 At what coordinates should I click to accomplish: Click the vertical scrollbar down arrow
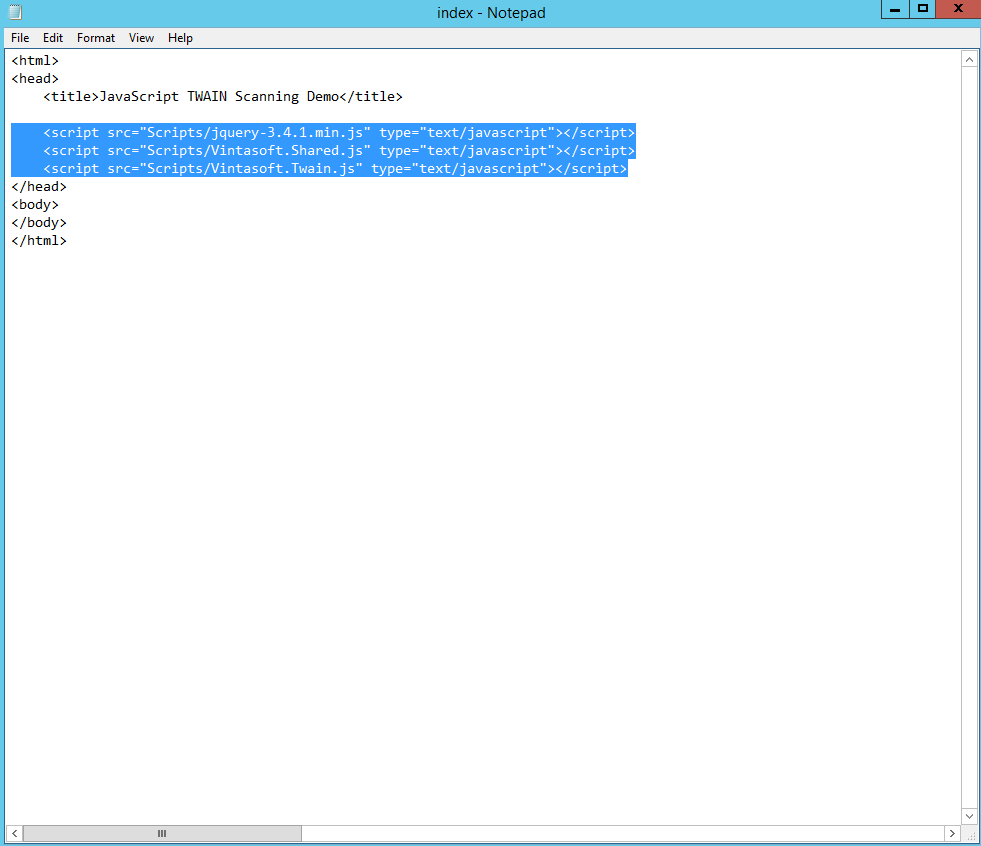point(968,816)
